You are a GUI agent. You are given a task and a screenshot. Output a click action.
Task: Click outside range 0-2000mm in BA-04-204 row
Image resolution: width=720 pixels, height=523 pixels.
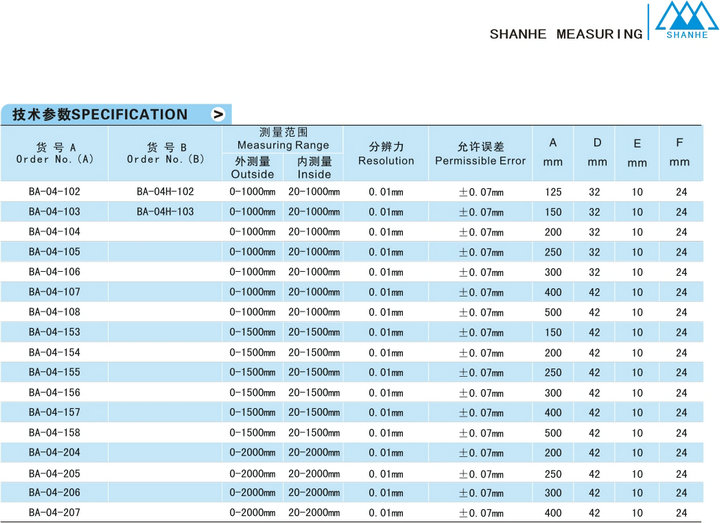click(253, 453)
